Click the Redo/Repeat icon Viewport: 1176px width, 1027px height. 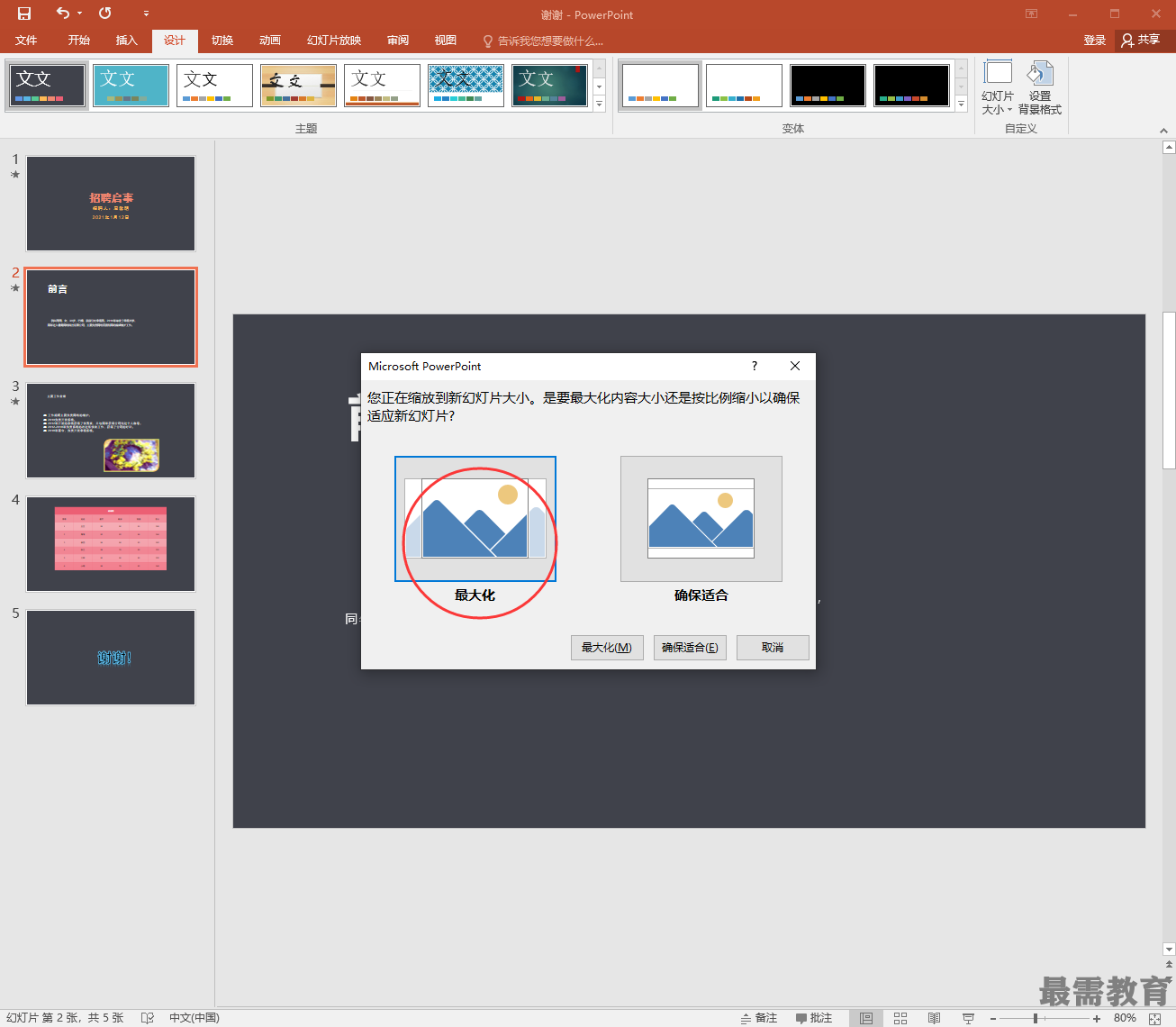(x=105, y=14)
